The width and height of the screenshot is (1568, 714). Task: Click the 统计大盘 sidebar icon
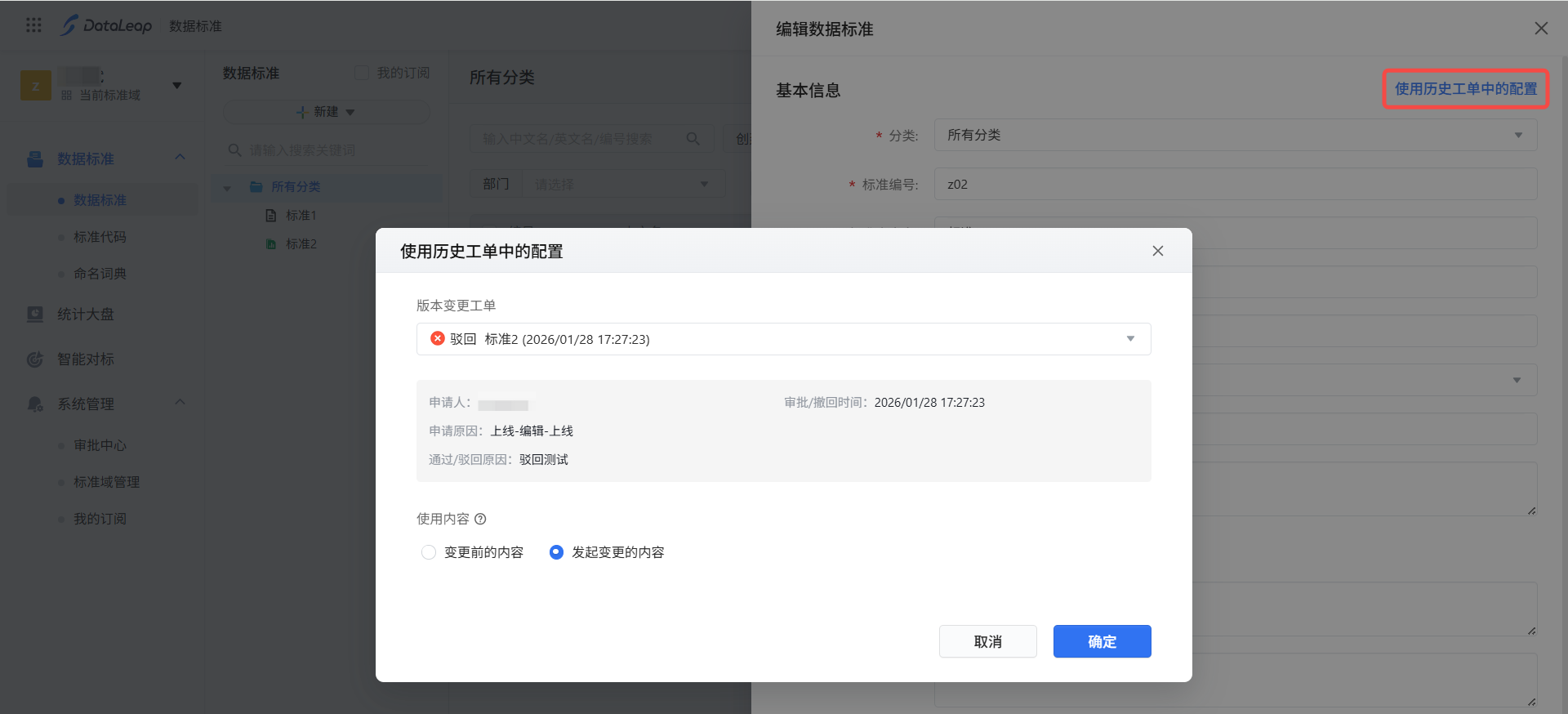pos(35,315)
